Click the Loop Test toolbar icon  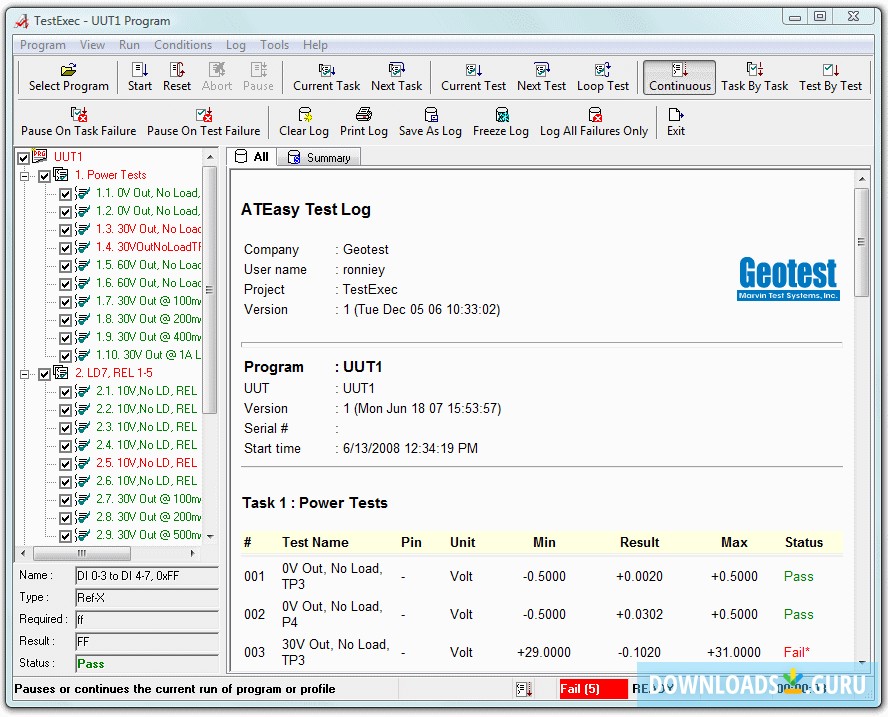[603, 76]
